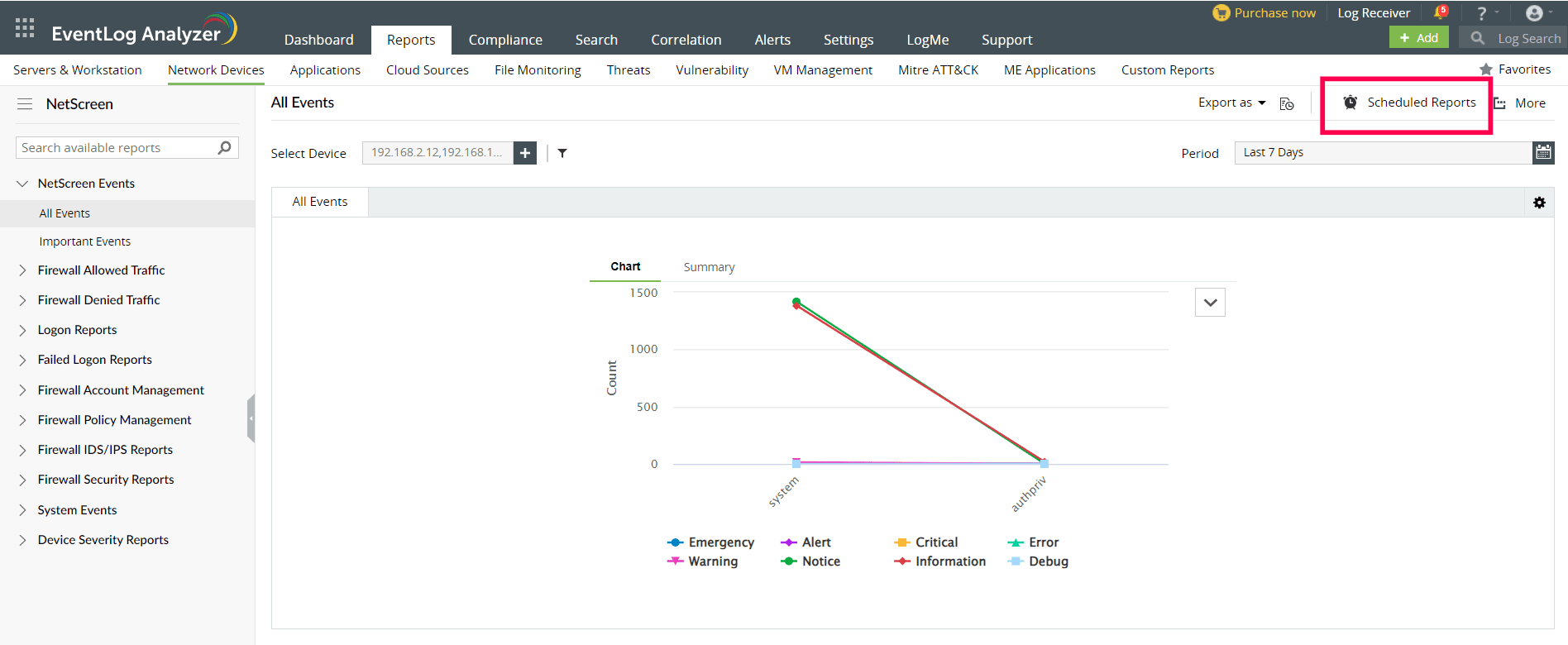Click the green Add button
Viewport: 1568px width, 645px height.
click(x=1419, y=38)
